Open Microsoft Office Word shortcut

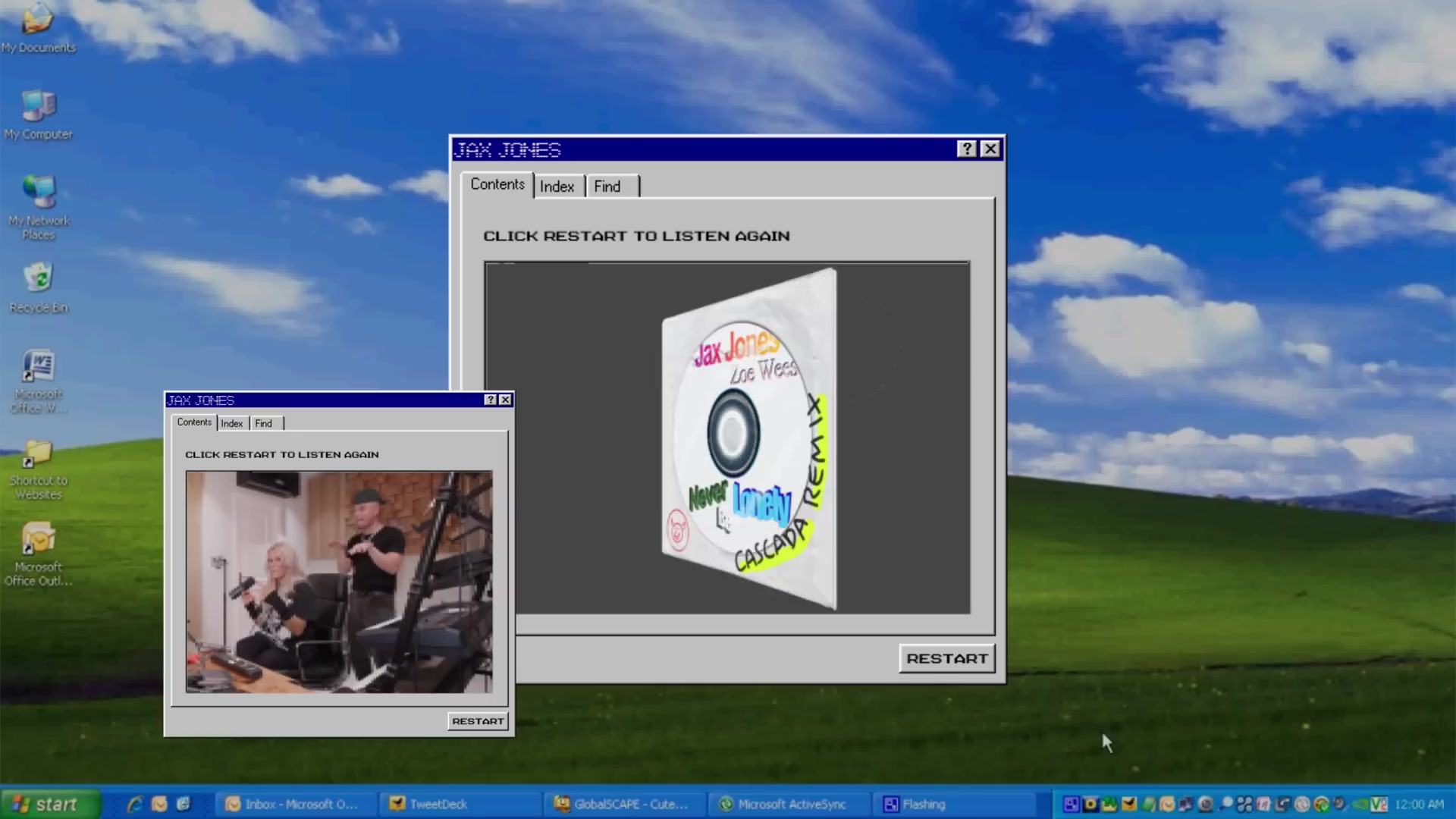[x=39, y=381]
